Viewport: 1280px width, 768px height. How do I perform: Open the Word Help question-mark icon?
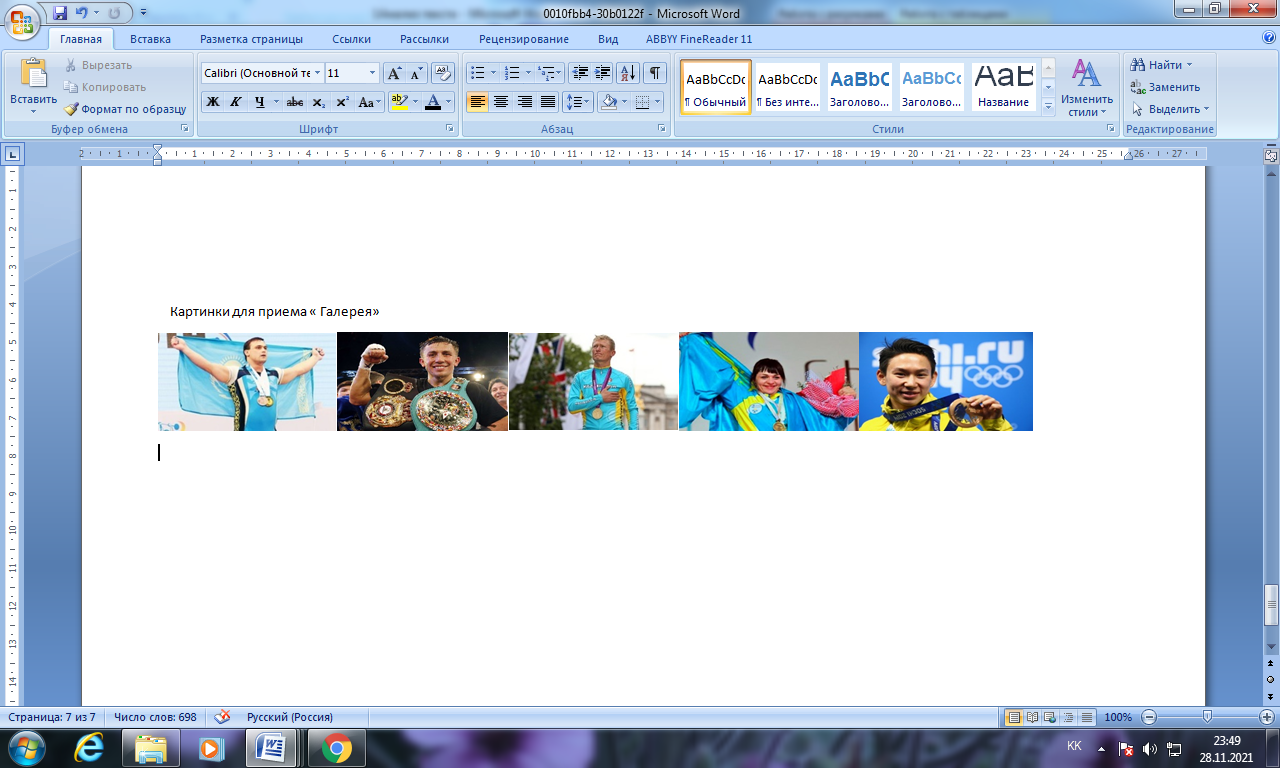click(x=1269, y=38)
